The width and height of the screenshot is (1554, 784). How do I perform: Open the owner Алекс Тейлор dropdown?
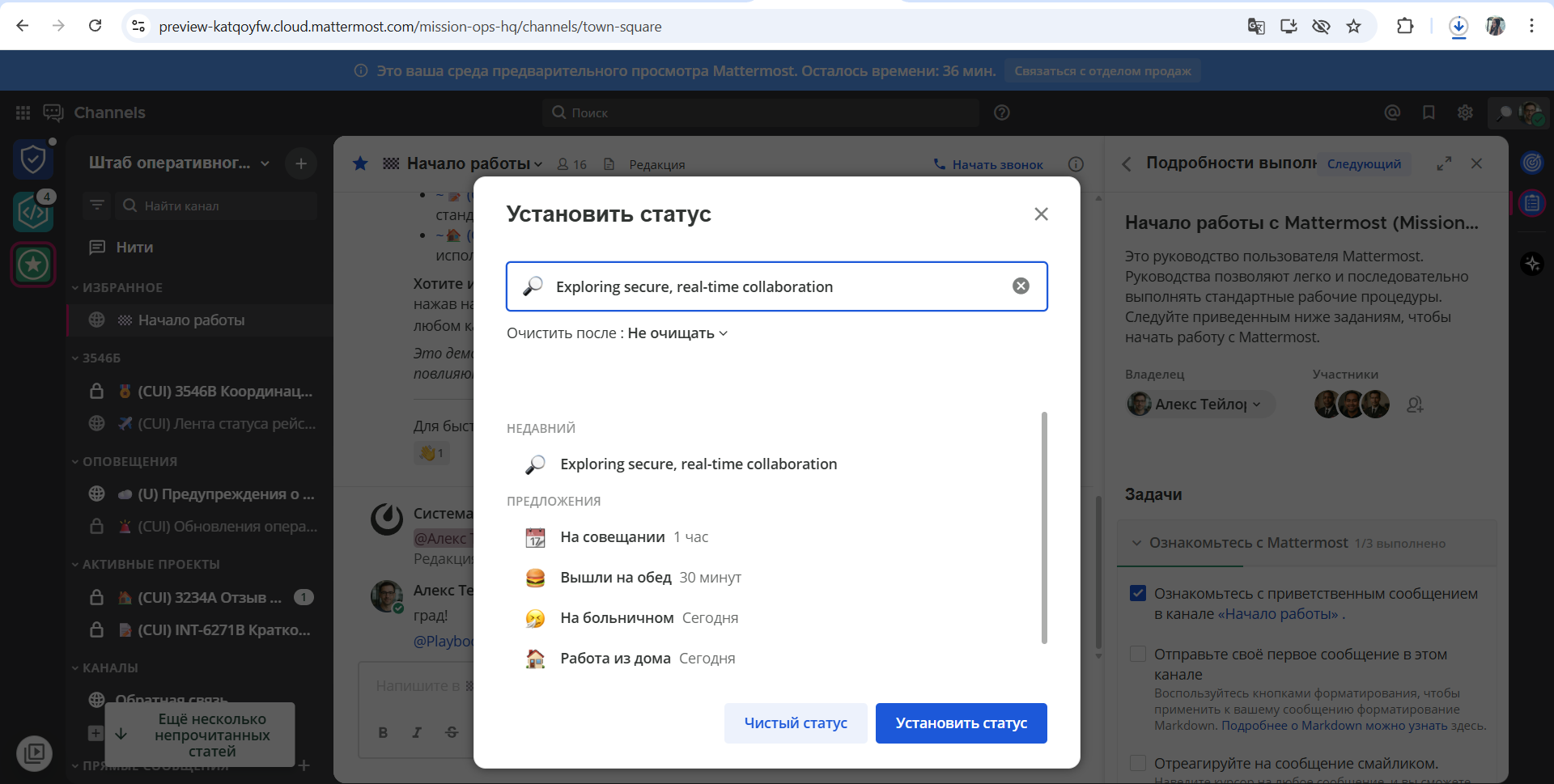coord(1200,405)
